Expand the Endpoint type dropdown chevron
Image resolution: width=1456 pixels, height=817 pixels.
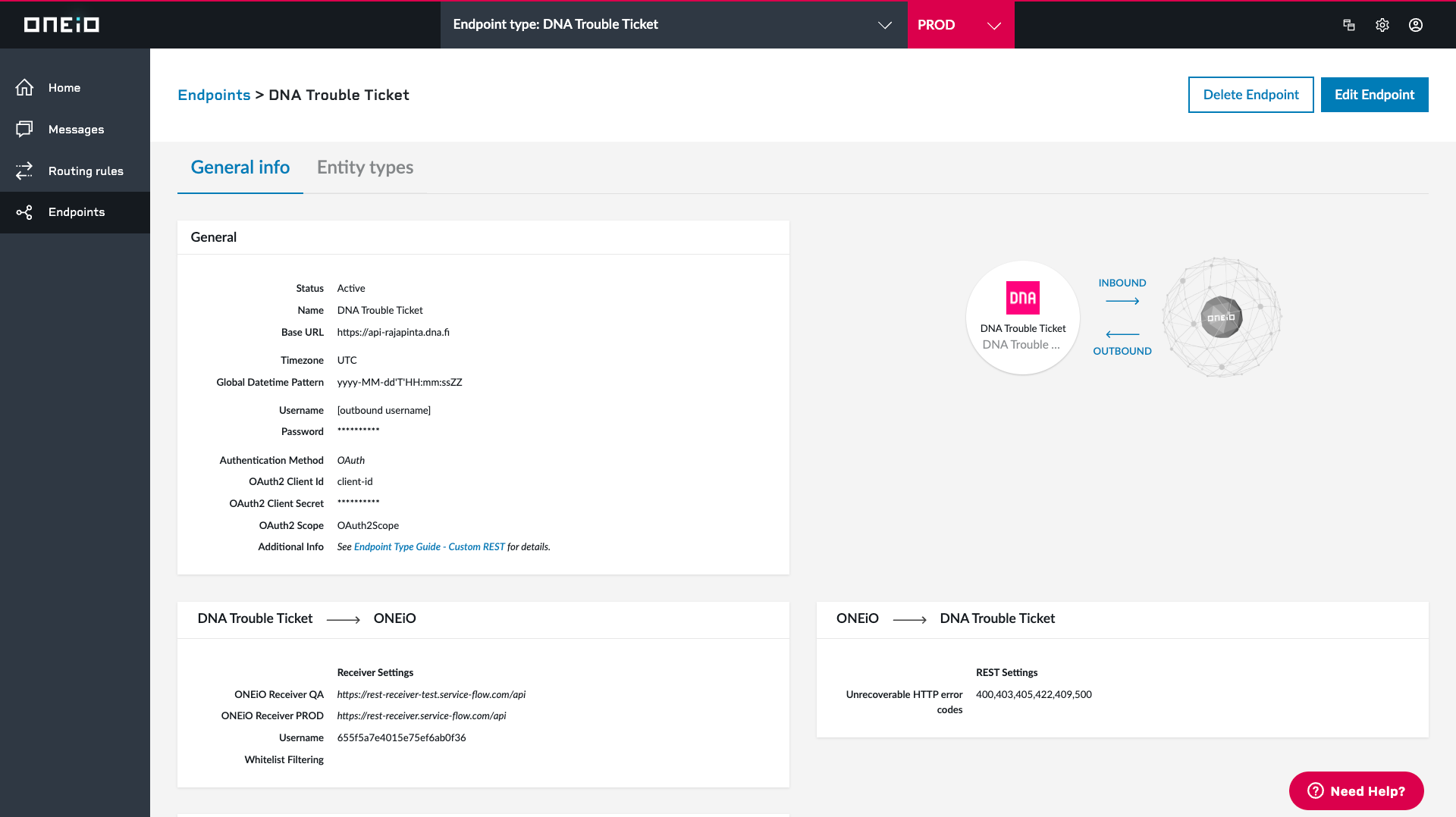(x=884, y=25)
